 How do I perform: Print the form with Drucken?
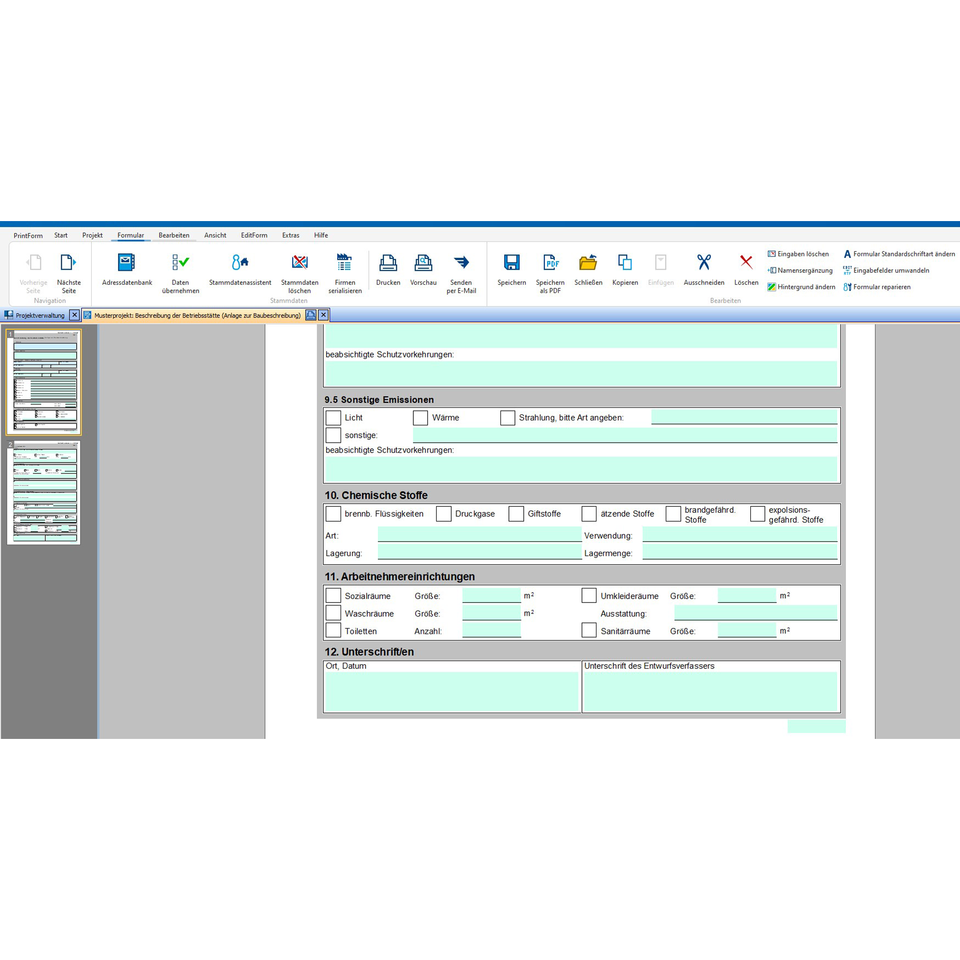tap(388, 269)
